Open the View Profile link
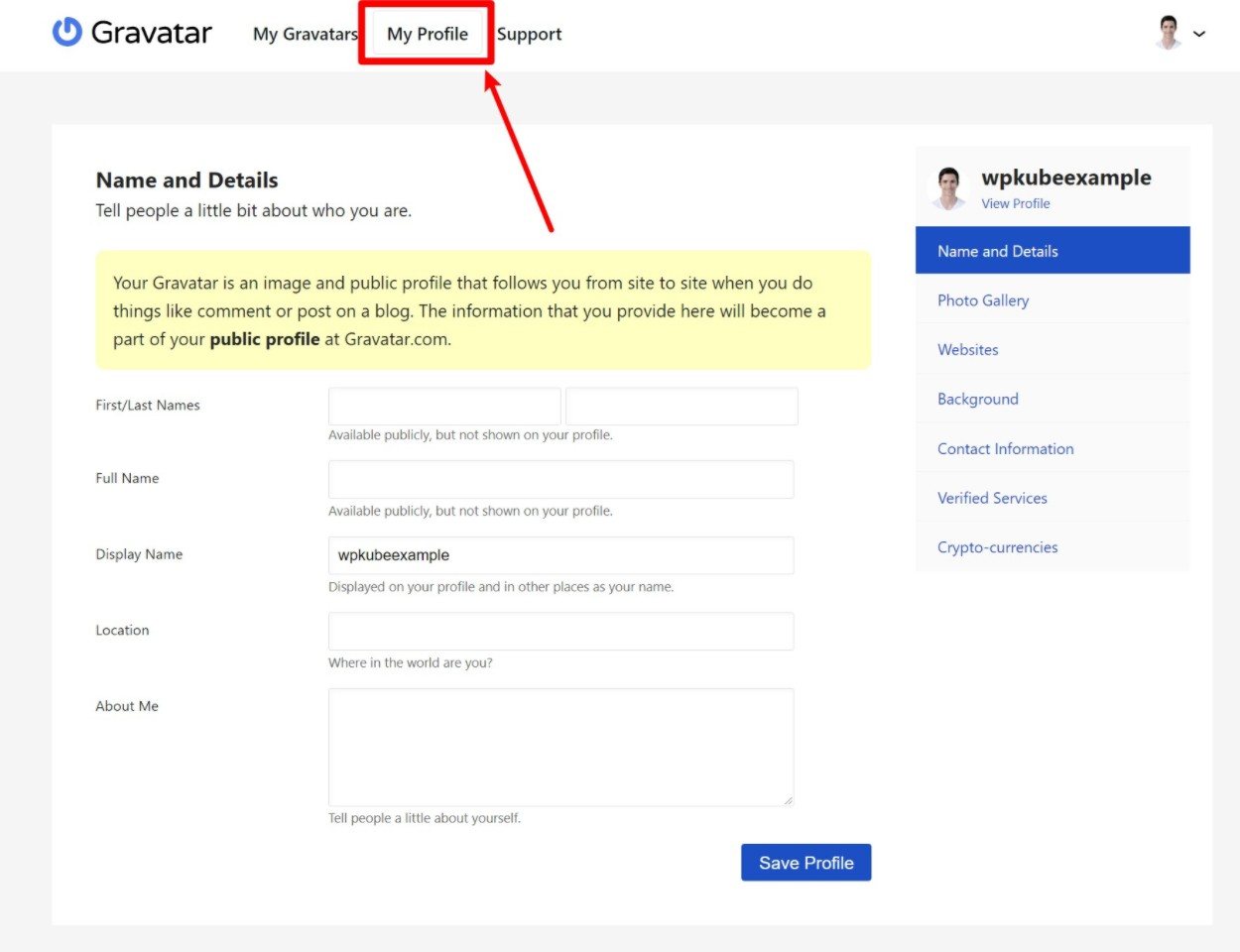 click(x=1016, y=203)
